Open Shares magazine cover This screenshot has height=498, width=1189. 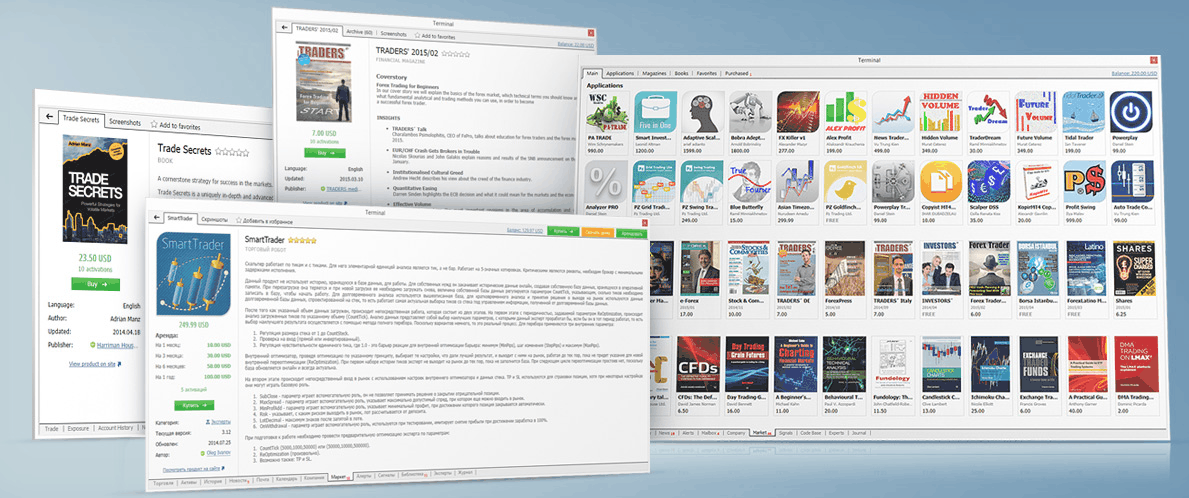pos(1132,269)
